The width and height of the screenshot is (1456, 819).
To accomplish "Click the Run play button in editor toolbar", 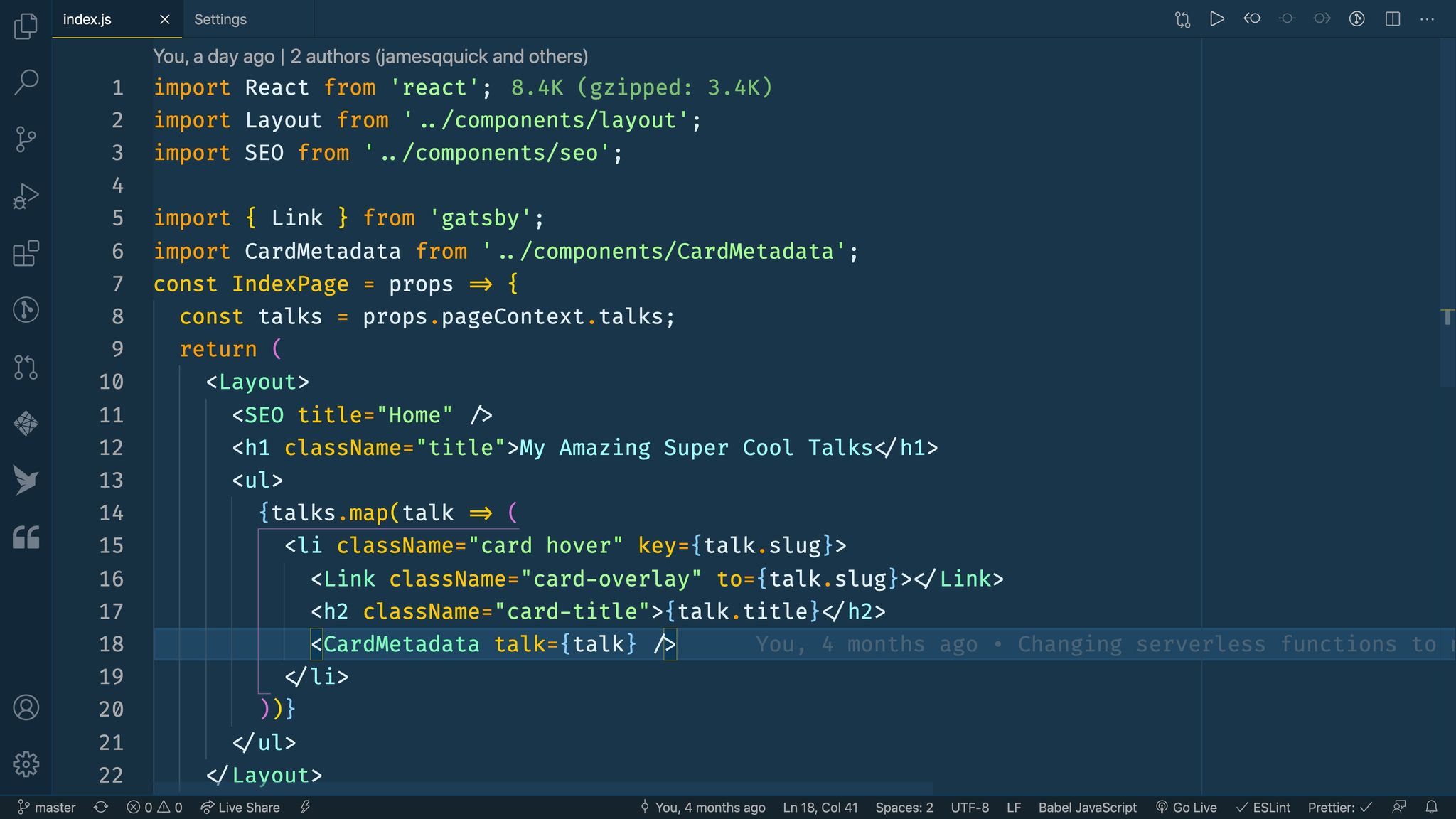I will [x=1216, y=19].
